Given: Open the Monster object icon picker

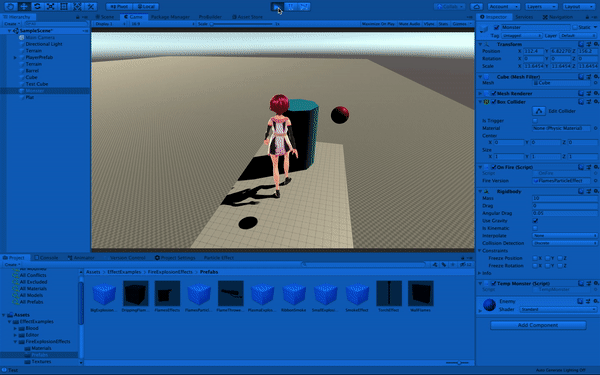Looking at the screenshot, I should [x=484, y=29].
